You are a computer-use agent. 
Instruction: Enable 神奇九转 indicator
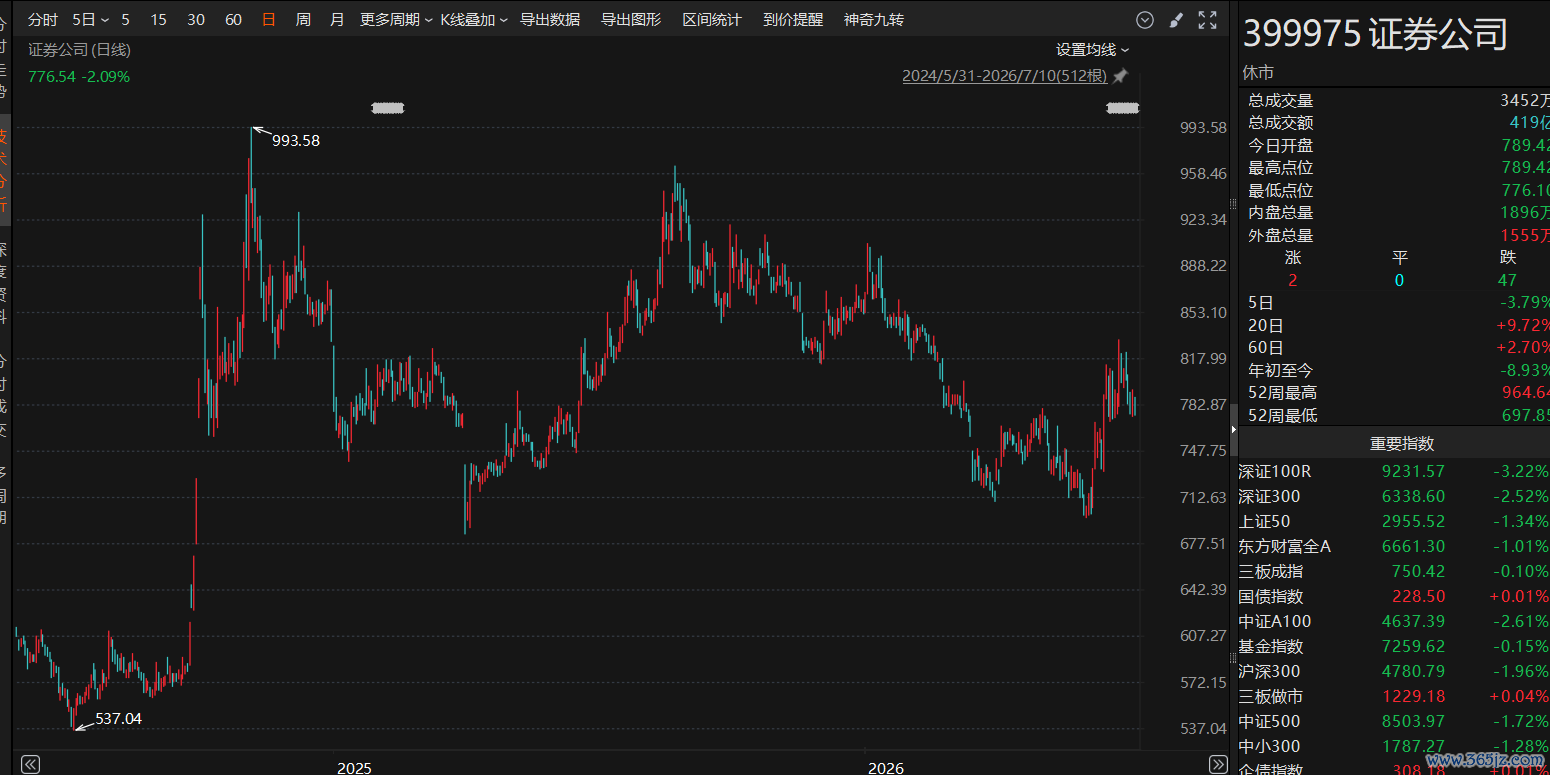tap(874, 20)
